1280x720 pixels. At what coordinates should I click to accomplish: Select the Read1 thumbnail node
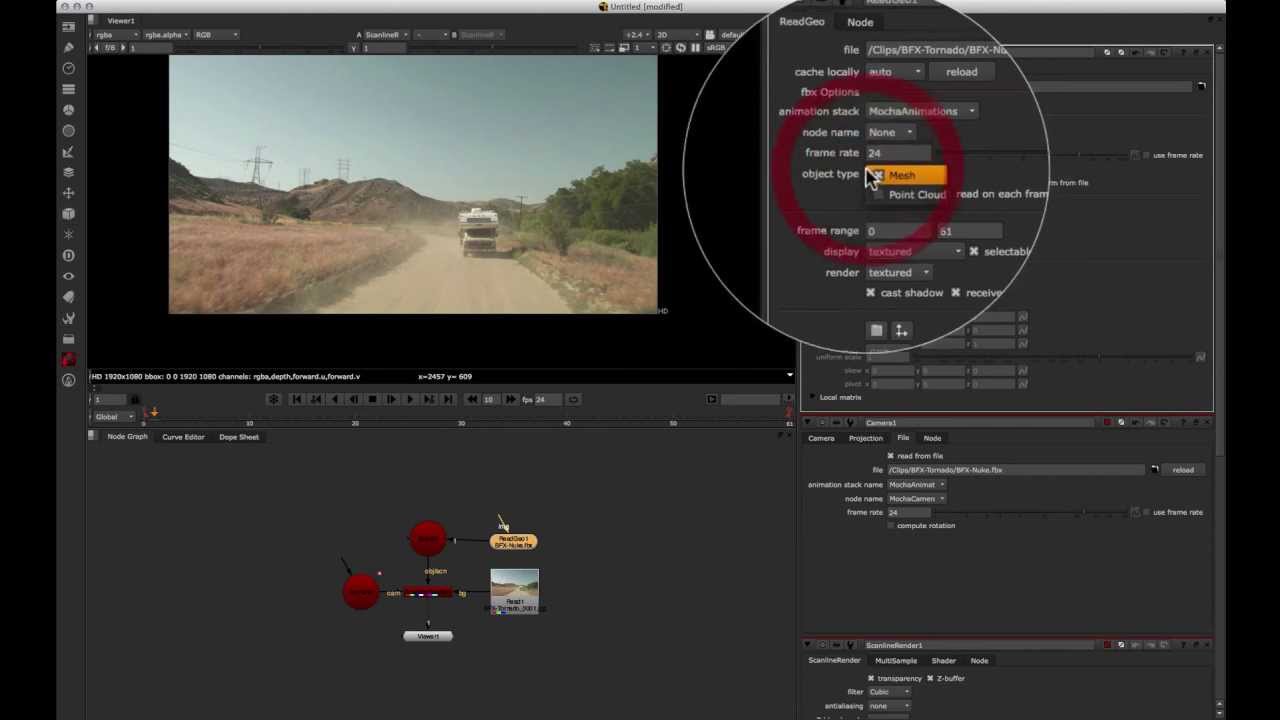(x=515, y=590)
